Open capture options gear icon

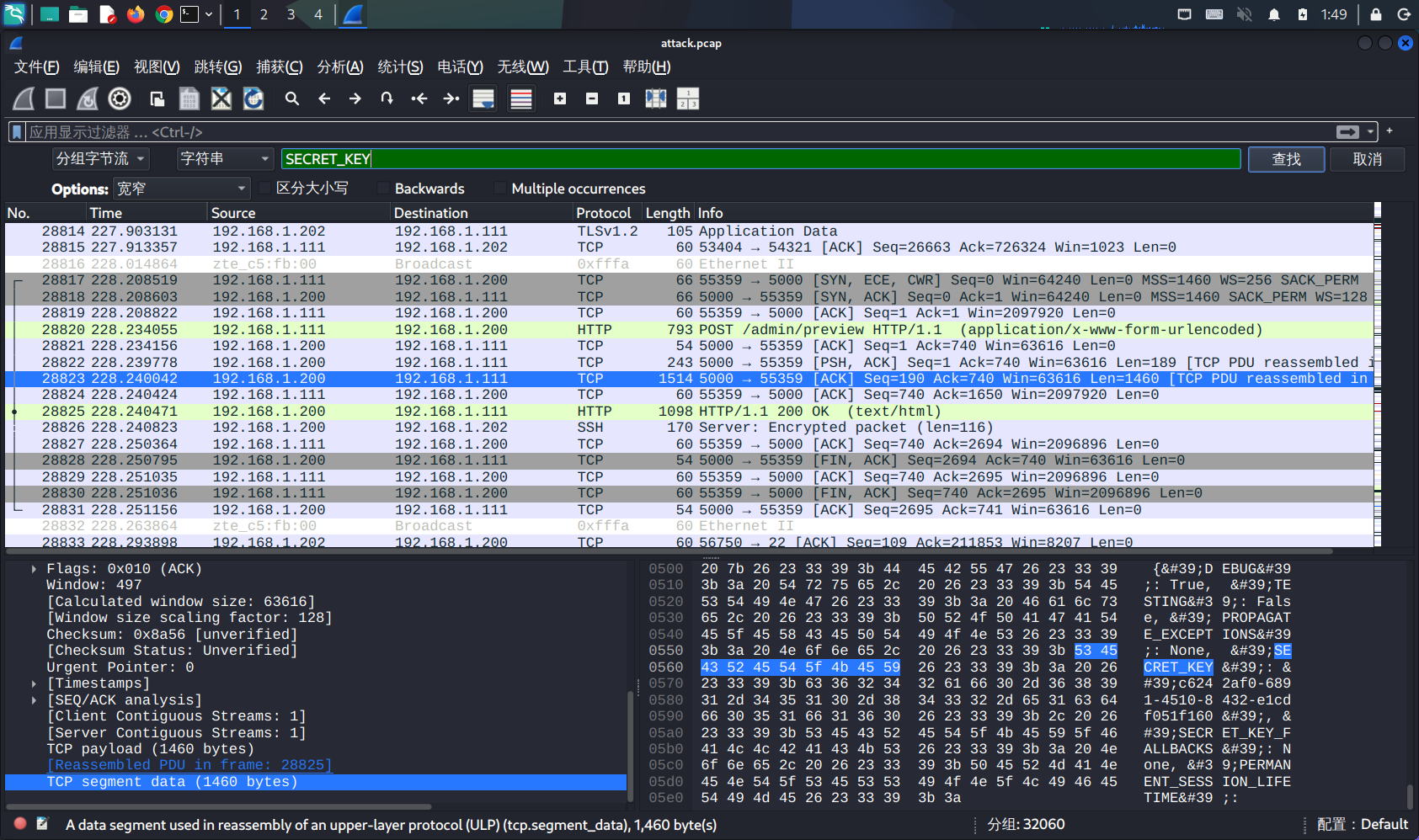[x=120, y=99]
